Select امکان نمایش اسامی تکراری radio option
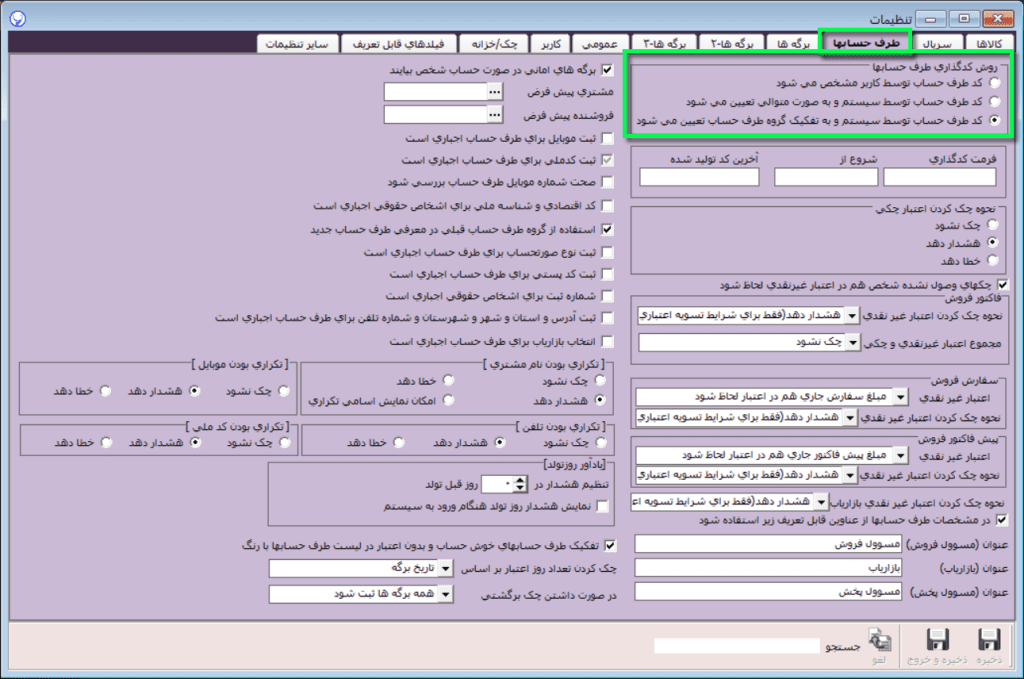 point(449,400)
